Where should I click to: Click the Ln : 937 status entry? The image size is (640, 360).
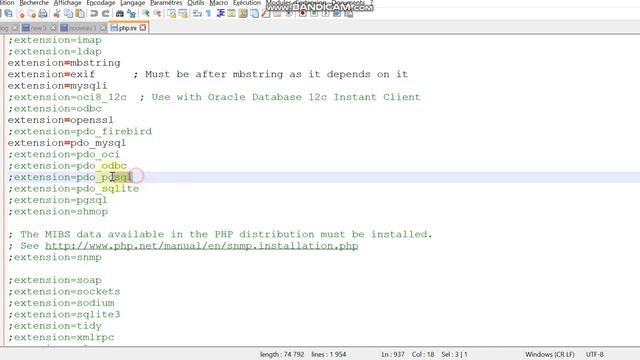click(393, 354)
